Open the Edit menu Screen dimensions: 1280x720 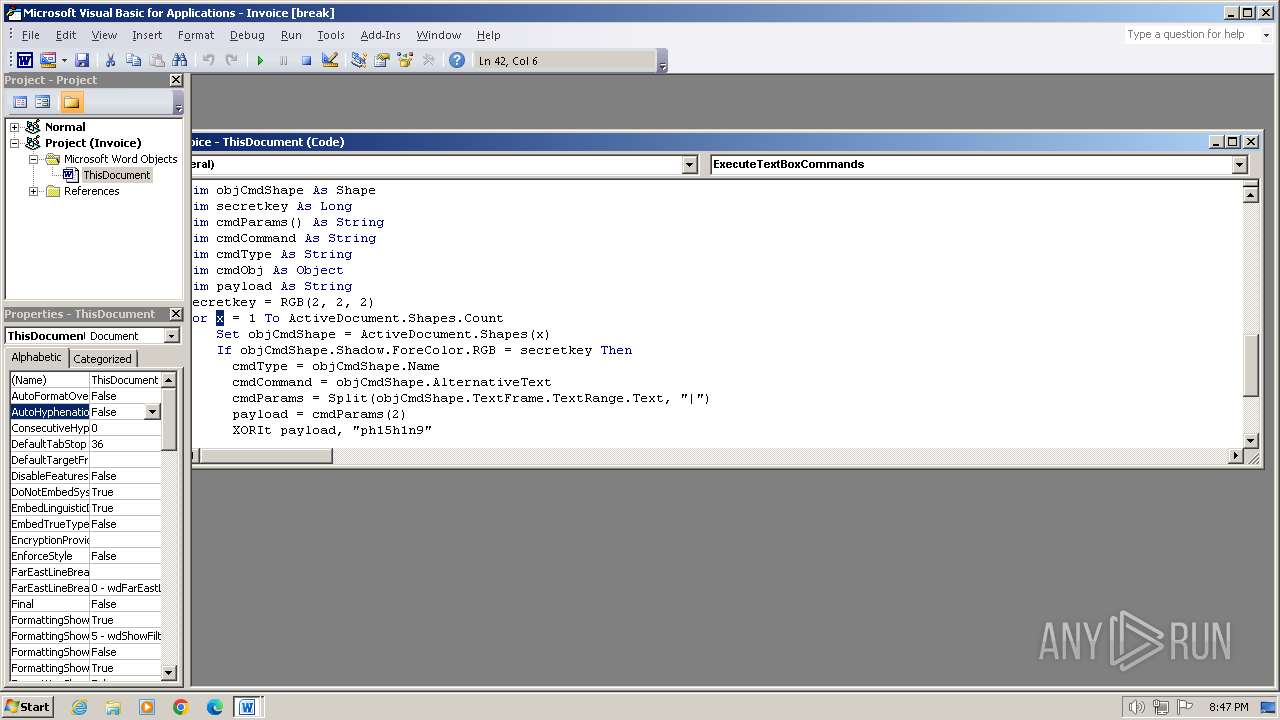(x=66, y=35)
